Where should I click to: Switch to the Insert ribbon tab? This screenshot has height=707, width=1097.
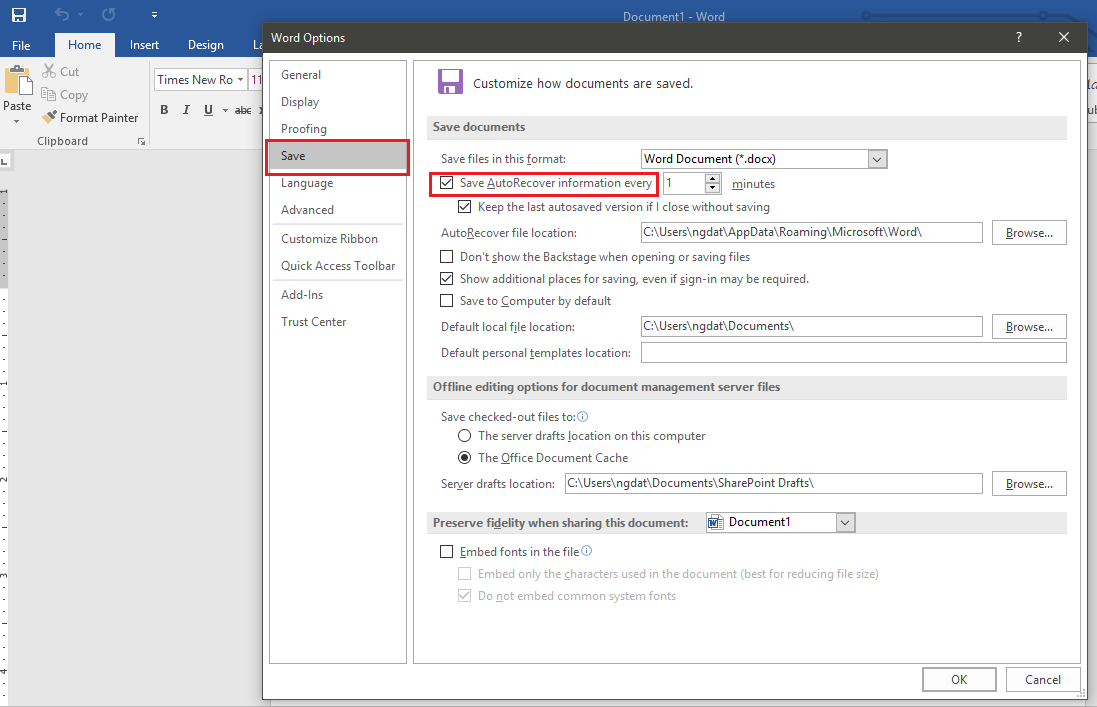[x=144, y=45]
